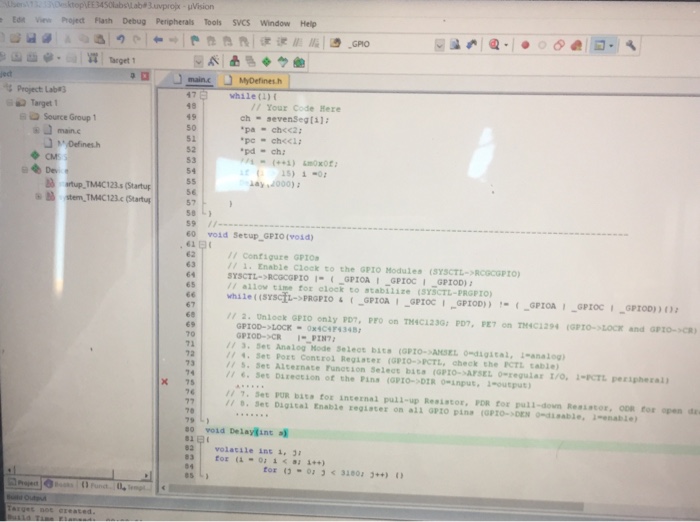The width and height of the screenshot is (700, 522).
Task: Collapse the Target 1 tree node
Action: click(9, 103)
